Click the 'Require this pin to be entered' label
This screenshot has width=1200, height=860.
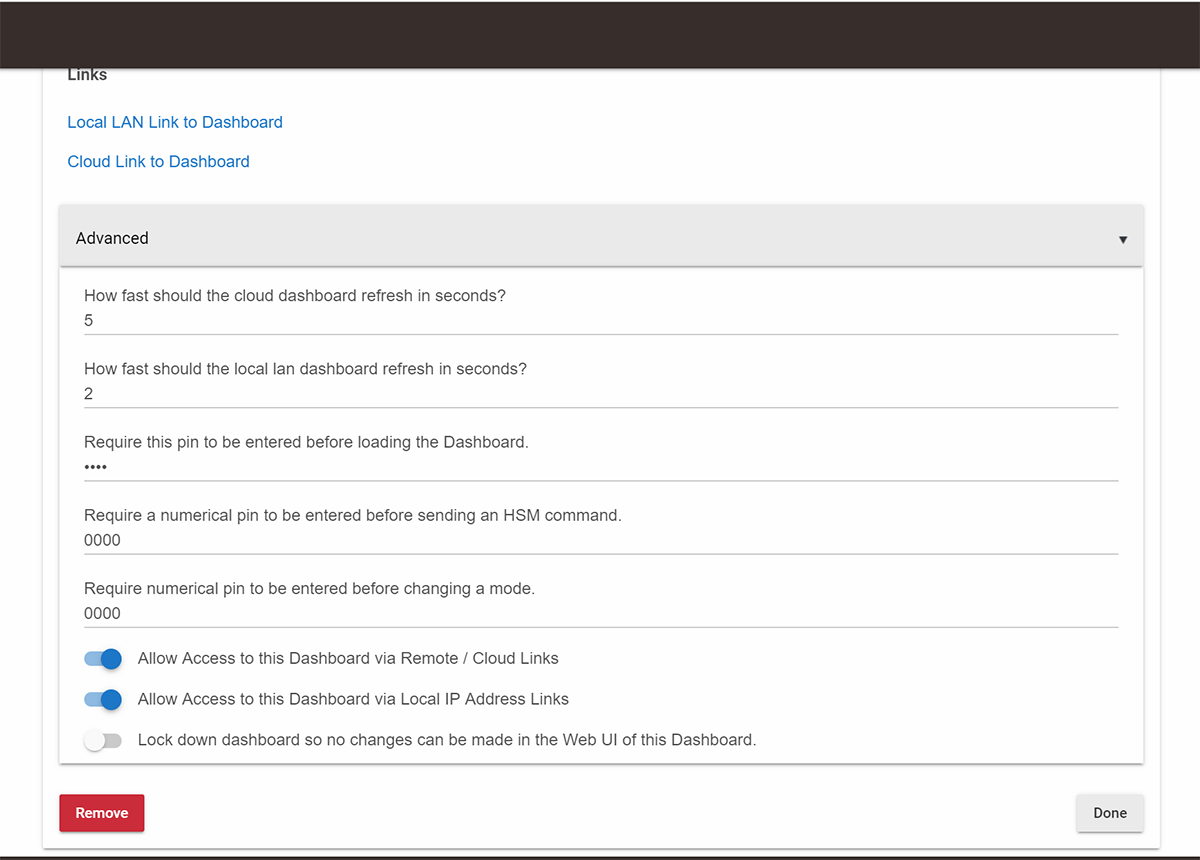coord(306,442)
